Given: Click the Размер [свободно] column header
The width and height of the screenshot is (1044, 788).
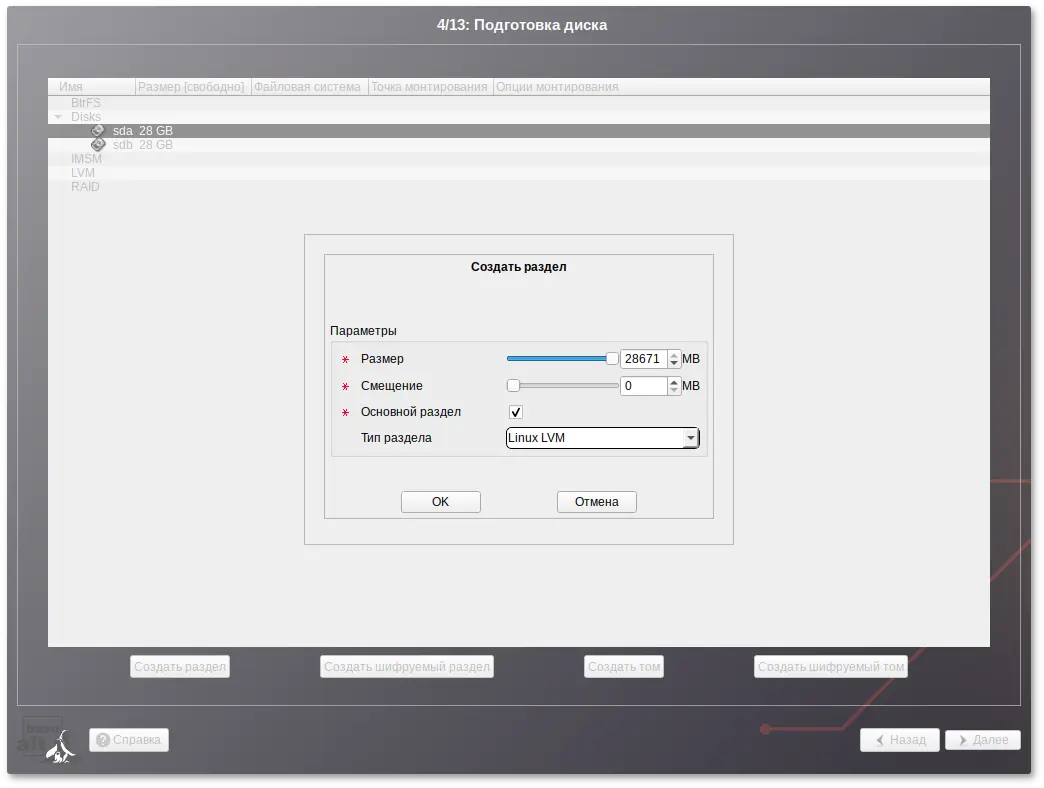Looking at the screenshot, I should [193, 87].
